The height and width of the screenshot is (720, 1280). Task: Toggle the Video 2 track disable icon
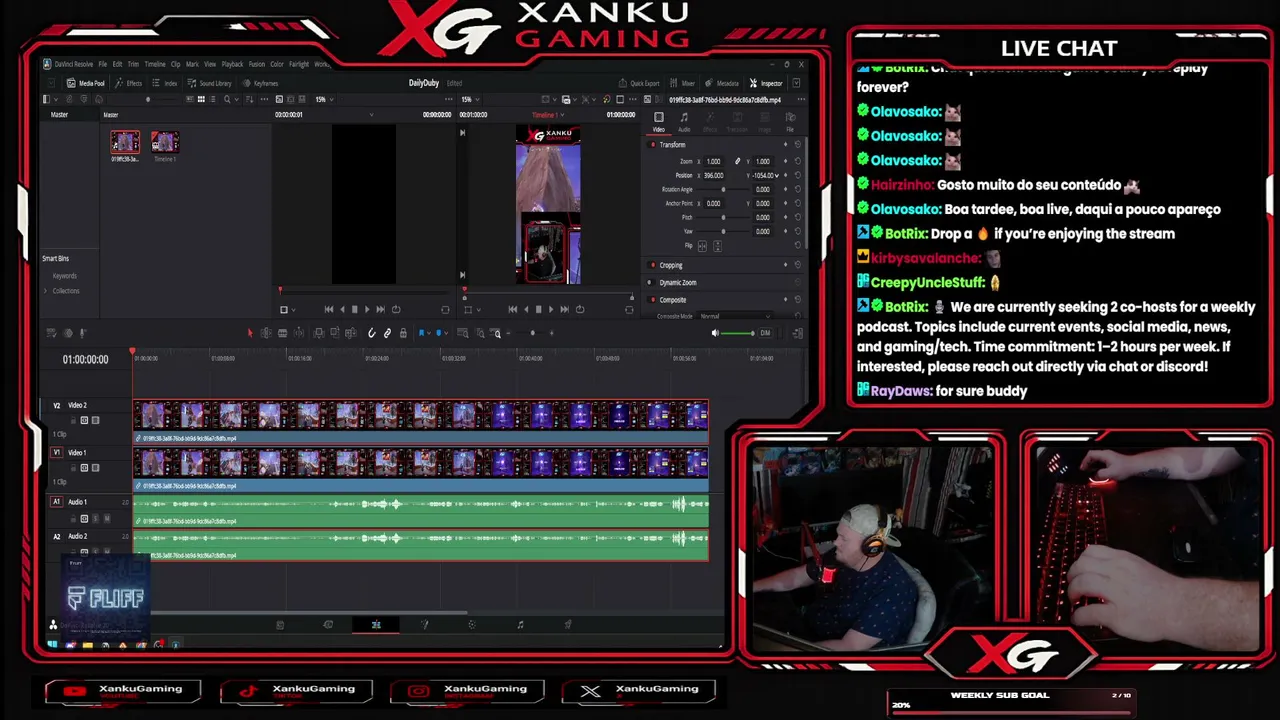point(95,420)
